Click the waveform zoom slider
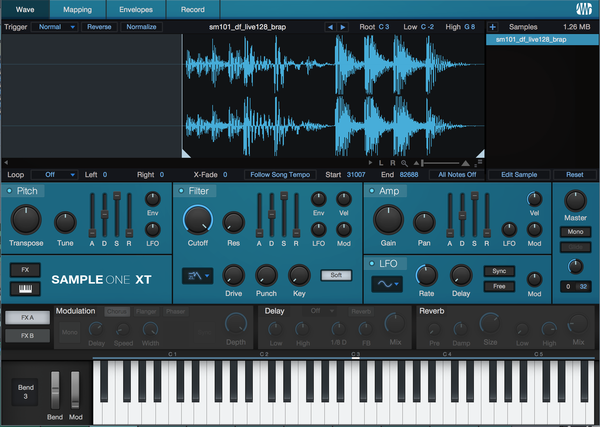Image resolution: width=600 pixels, height=427 pixels. pos(442,163)
